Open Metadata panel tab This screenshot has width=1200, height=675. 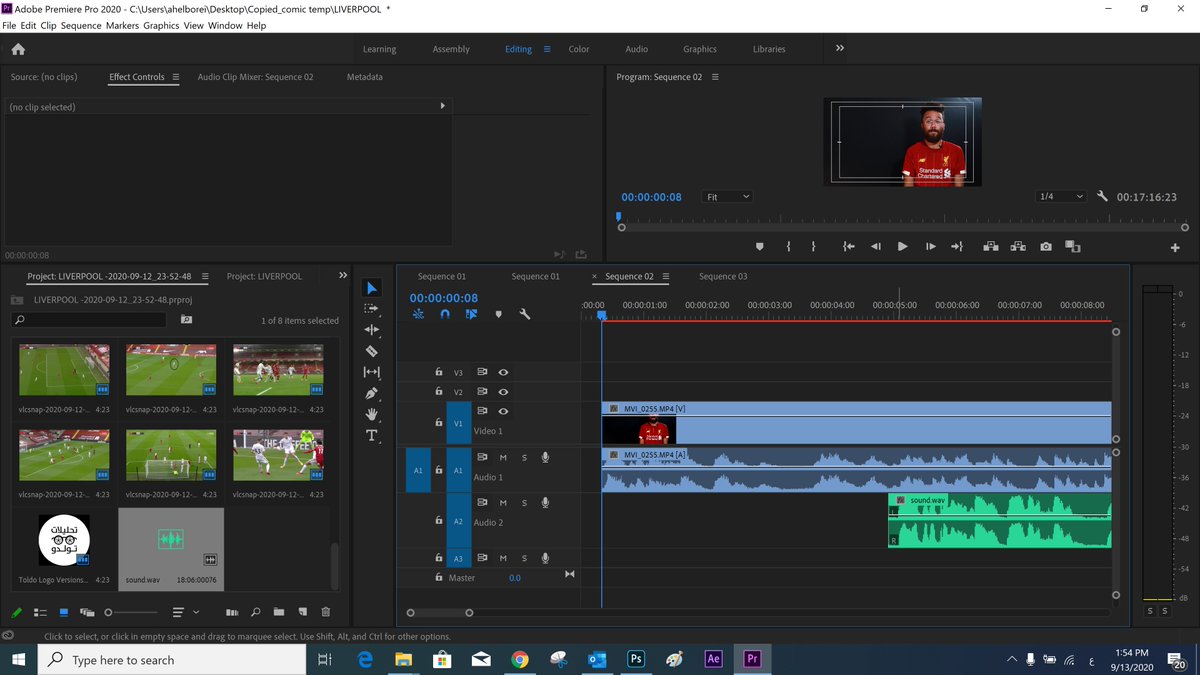tap(365, 77)
